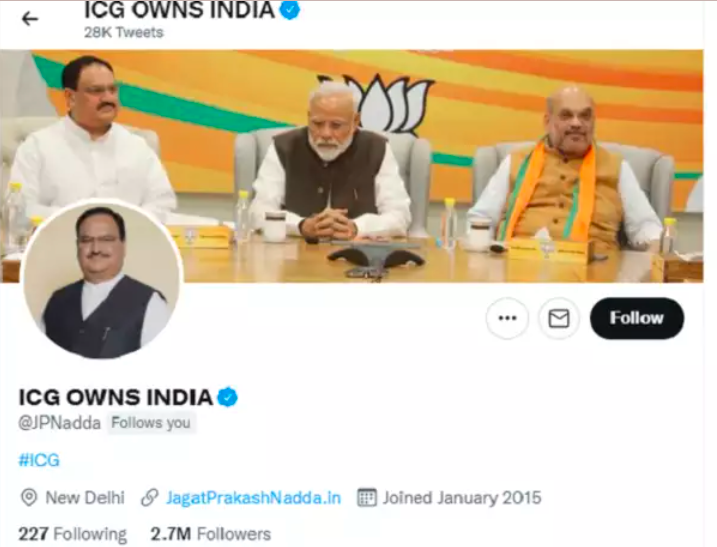This screenshot has width=717, height=547.
Task: Open the profile banner image
Action: coord(351,166)
